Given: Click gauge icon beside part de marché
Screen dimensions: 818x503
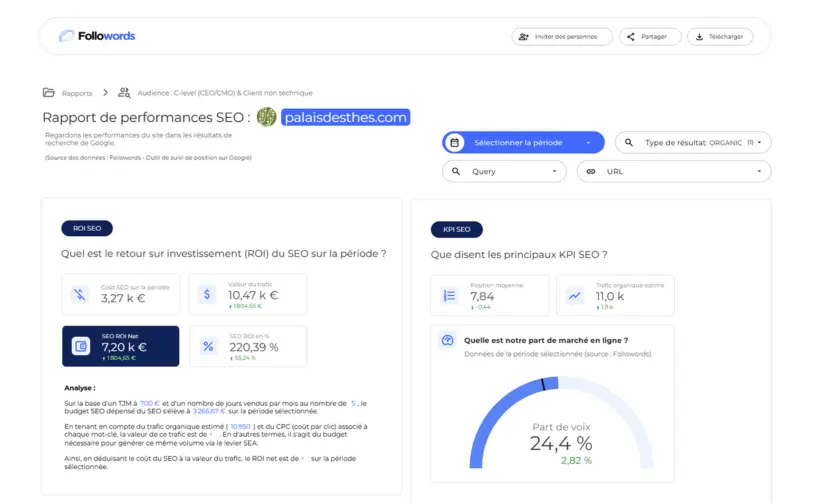Looking at the screenshot, I should (448, 340).
